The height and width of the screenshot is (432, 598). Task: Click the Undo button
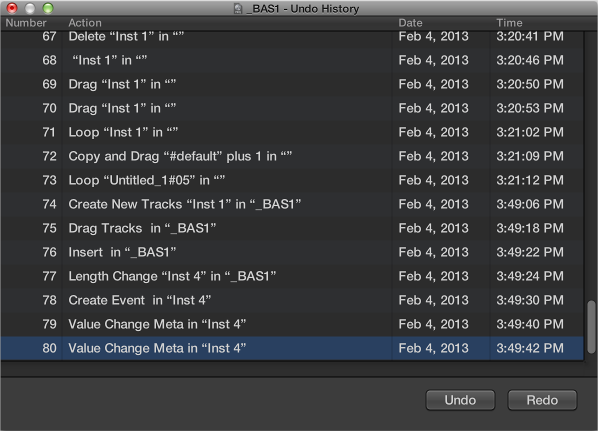460,400
